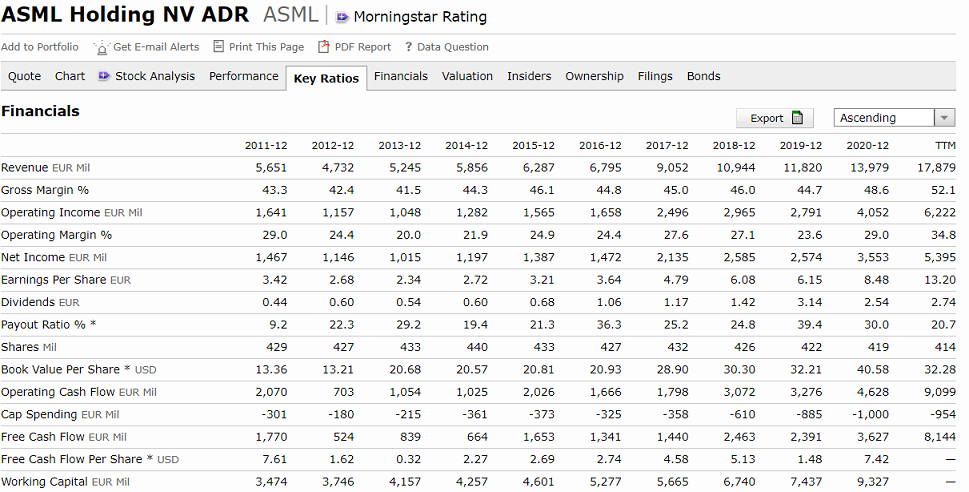Click the Add to Portfolio link

[40, 47]
